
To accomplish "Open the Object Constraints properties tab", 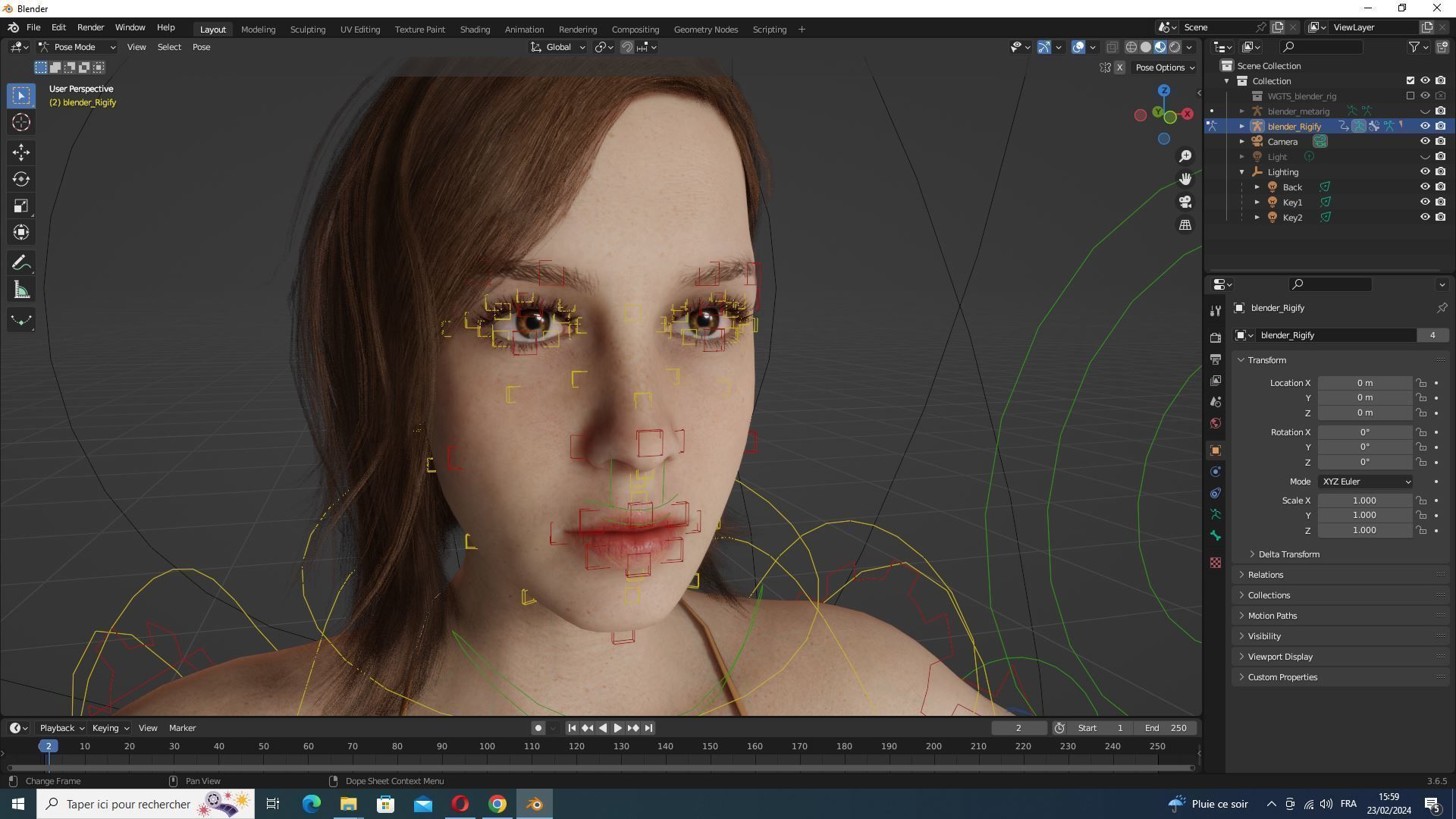I will (x=1216, y=493).
